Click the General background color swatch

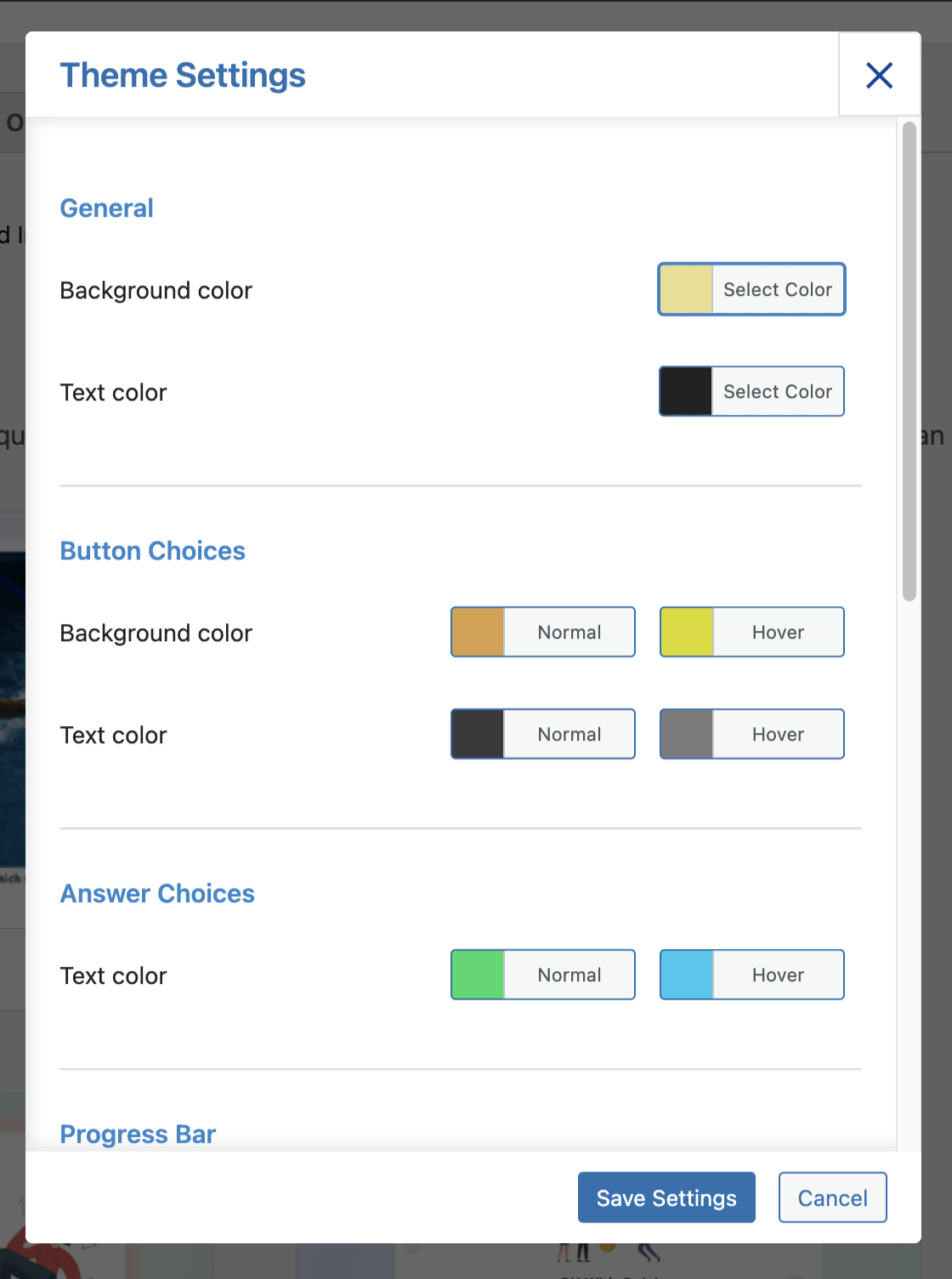point(686,289)
